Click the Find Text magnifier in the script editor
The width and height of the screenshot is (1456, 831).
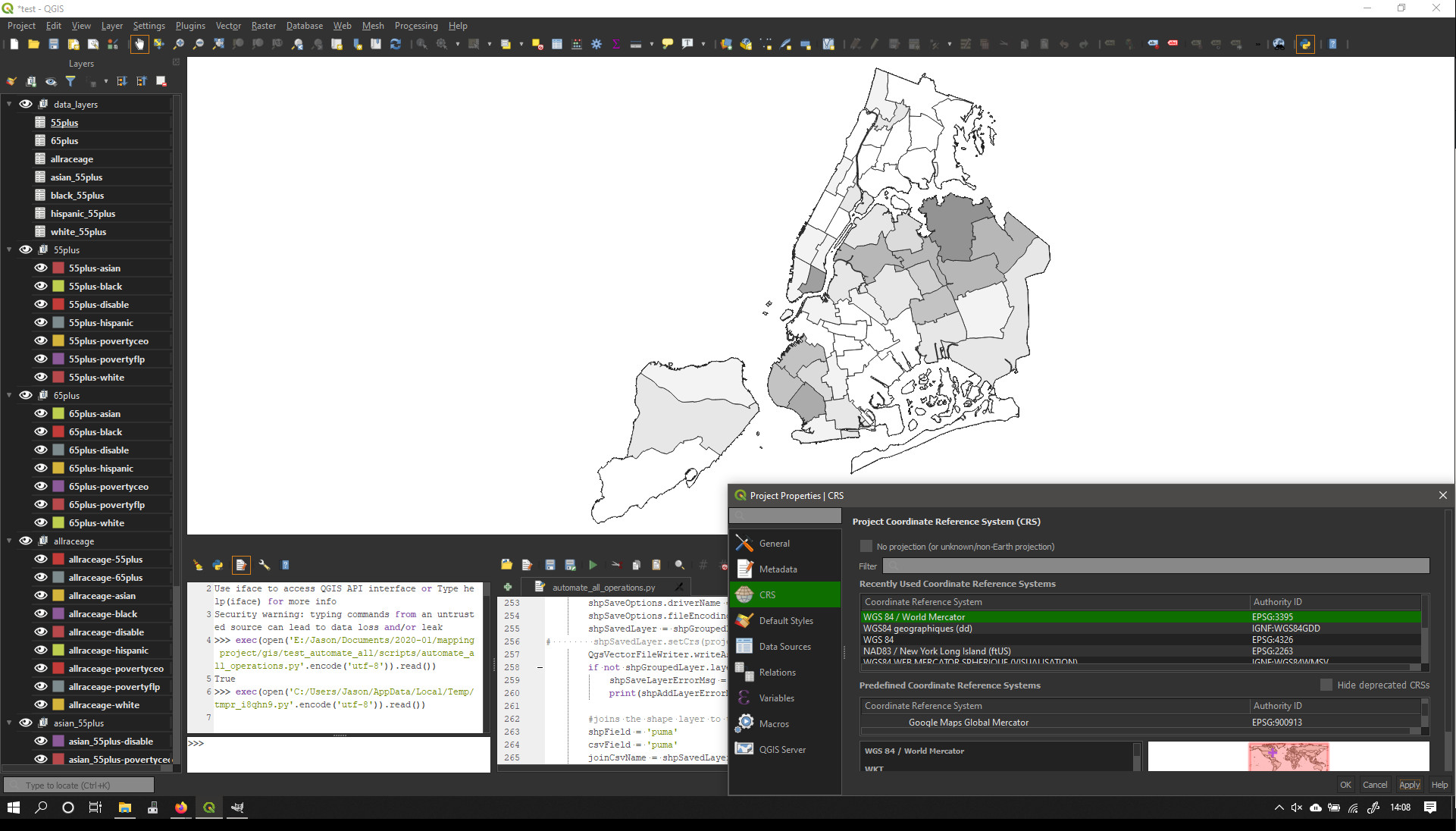(x=680, y=565)
